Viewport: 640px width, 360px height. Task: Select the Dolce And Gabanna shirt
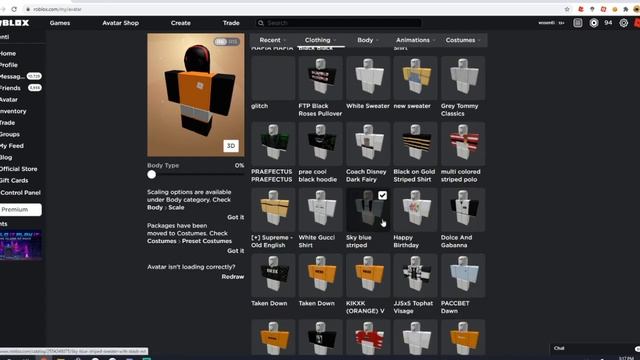[x=463, y=210]
